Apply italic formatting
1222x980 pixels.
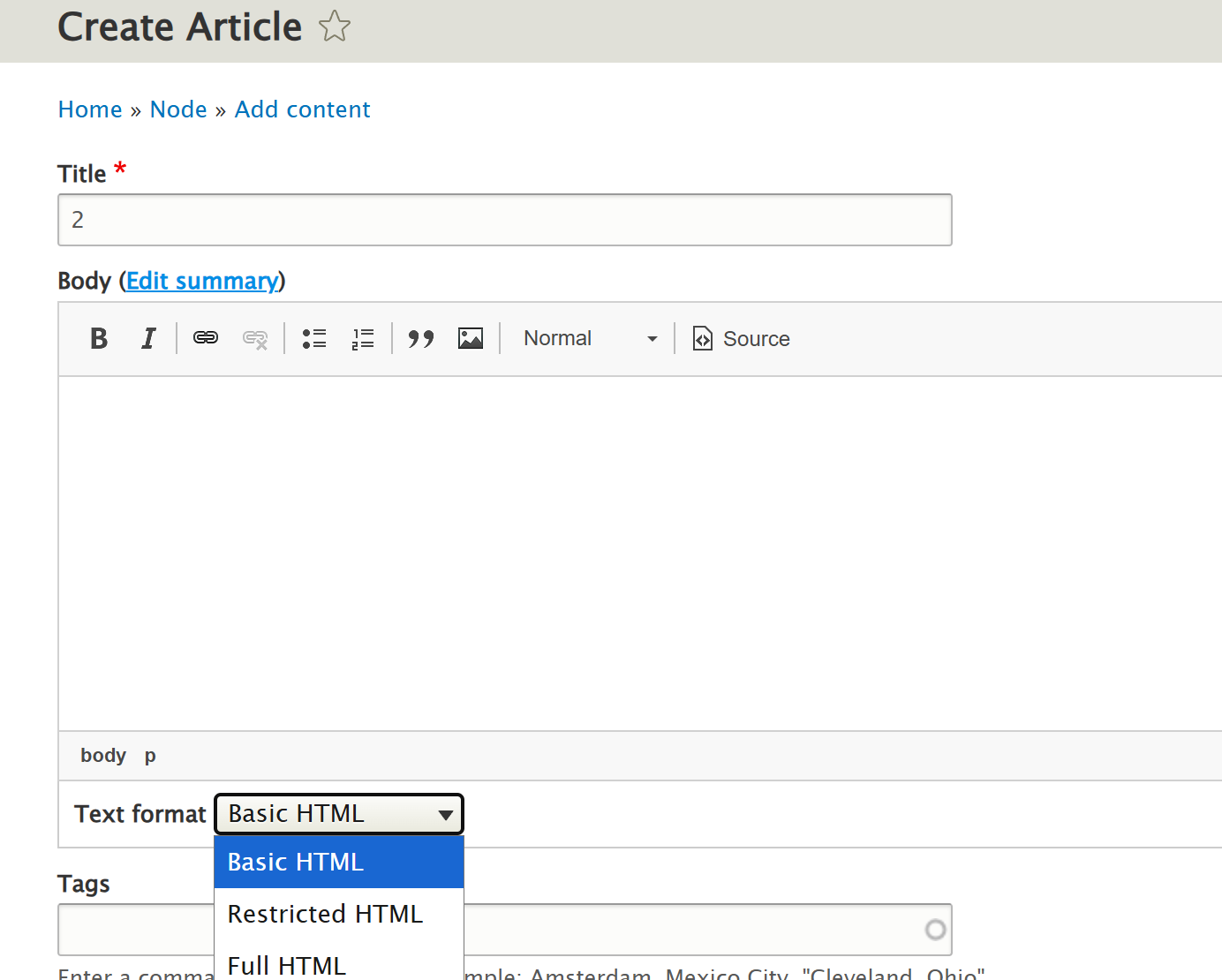pyautogui.click(x=148, y=338)
